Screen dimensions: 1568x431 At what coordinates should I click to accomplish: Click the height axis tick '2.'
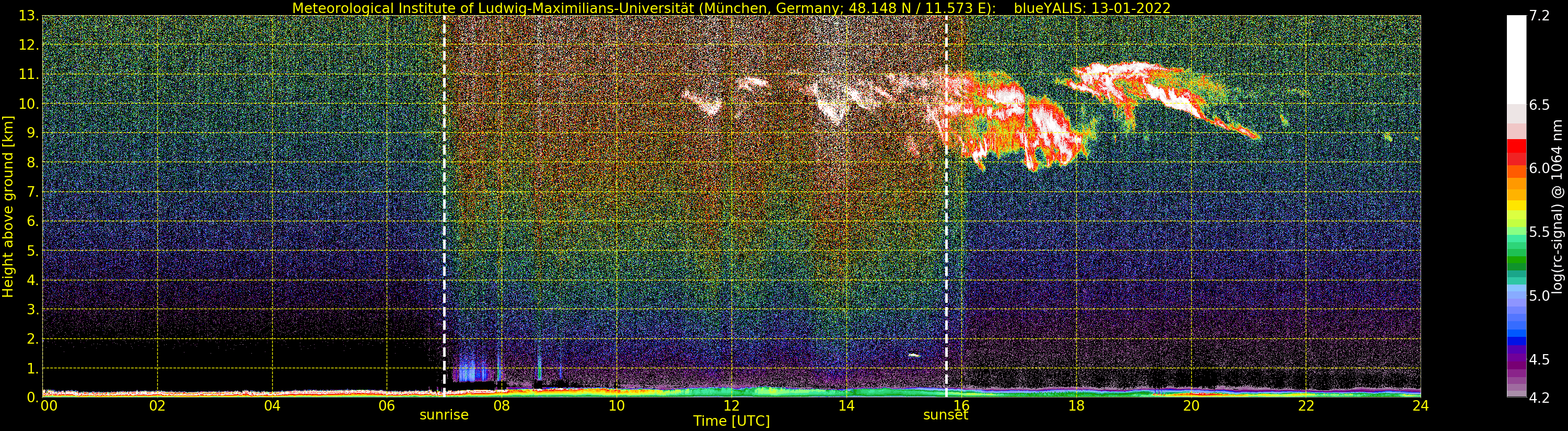(x=33, y=338)
